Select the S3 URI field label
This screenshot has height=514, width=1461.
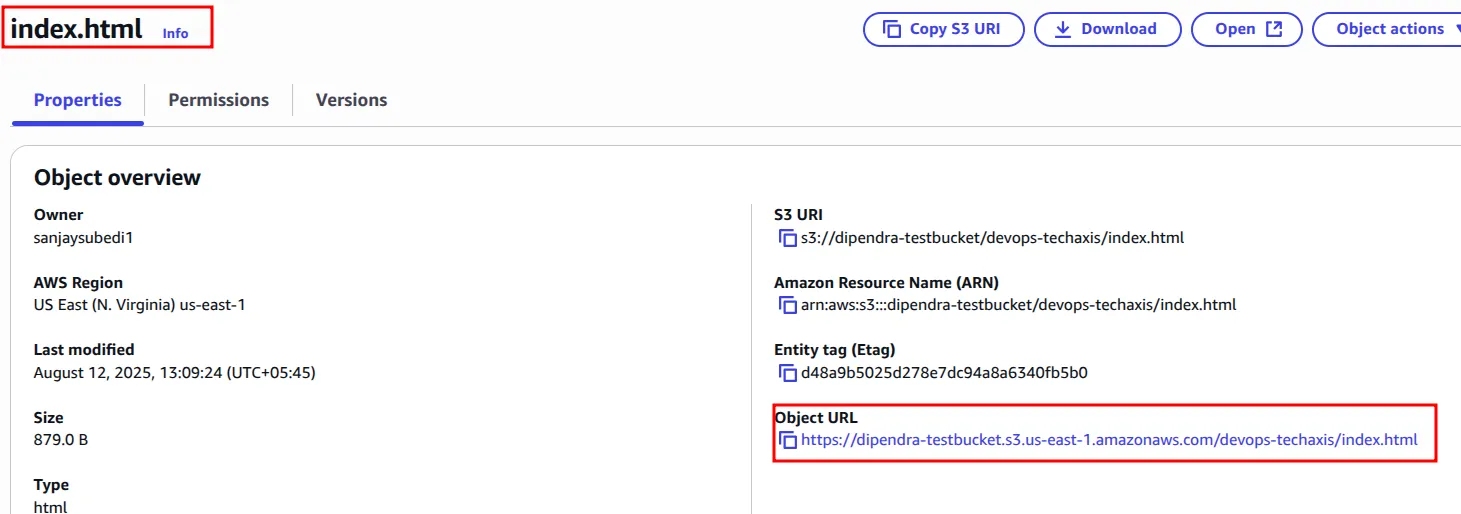pos(798,215)
